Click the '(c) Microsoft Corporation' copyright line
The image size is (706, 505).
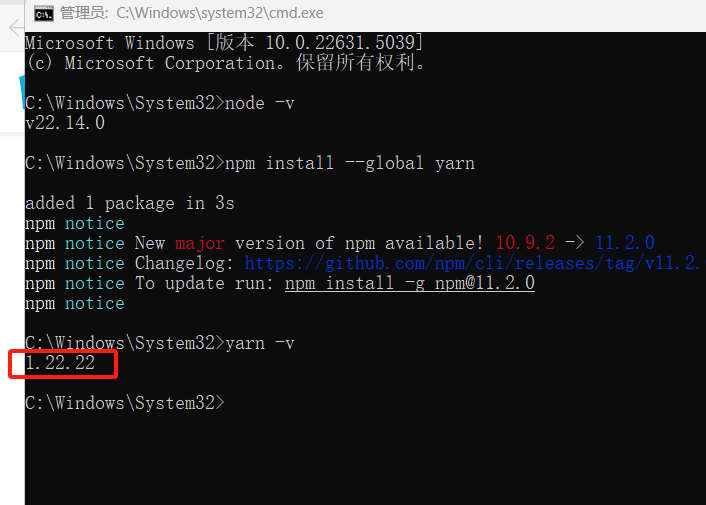point(225,63)
